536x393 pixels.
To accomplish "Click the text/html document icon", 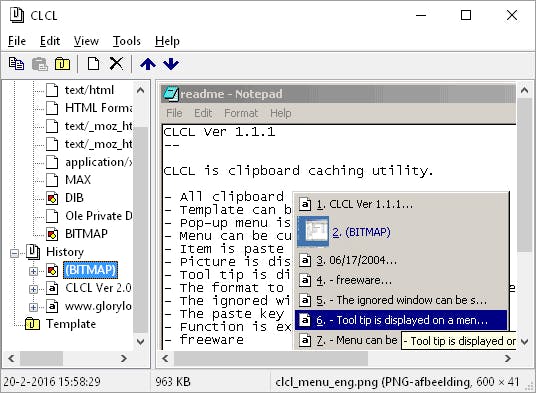I will (x=52, y=90).
